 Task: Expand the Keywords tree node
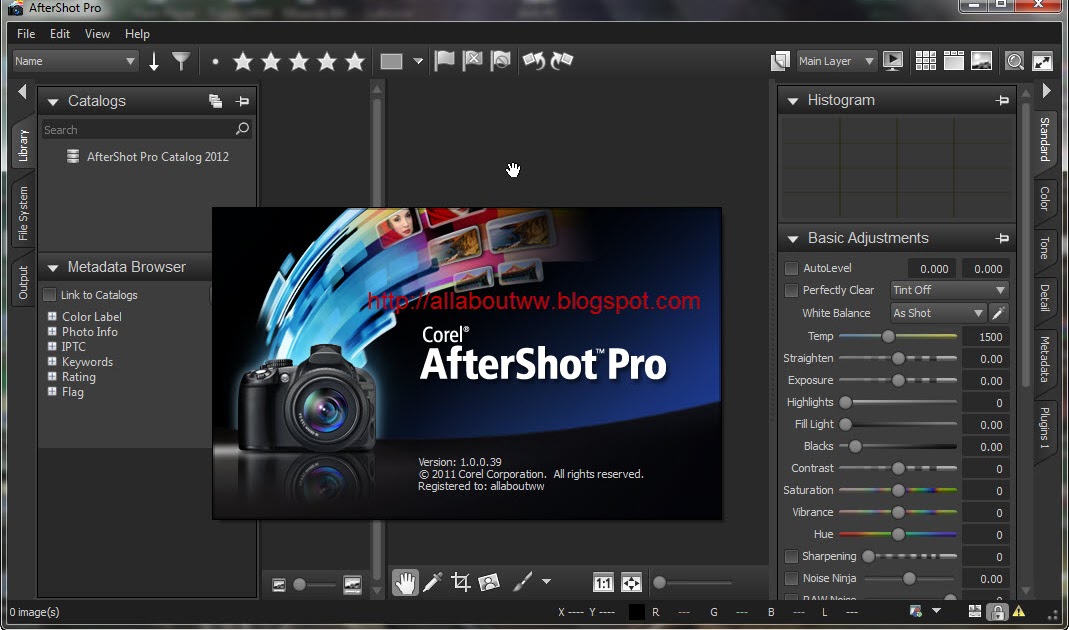[x=52, y=361]
